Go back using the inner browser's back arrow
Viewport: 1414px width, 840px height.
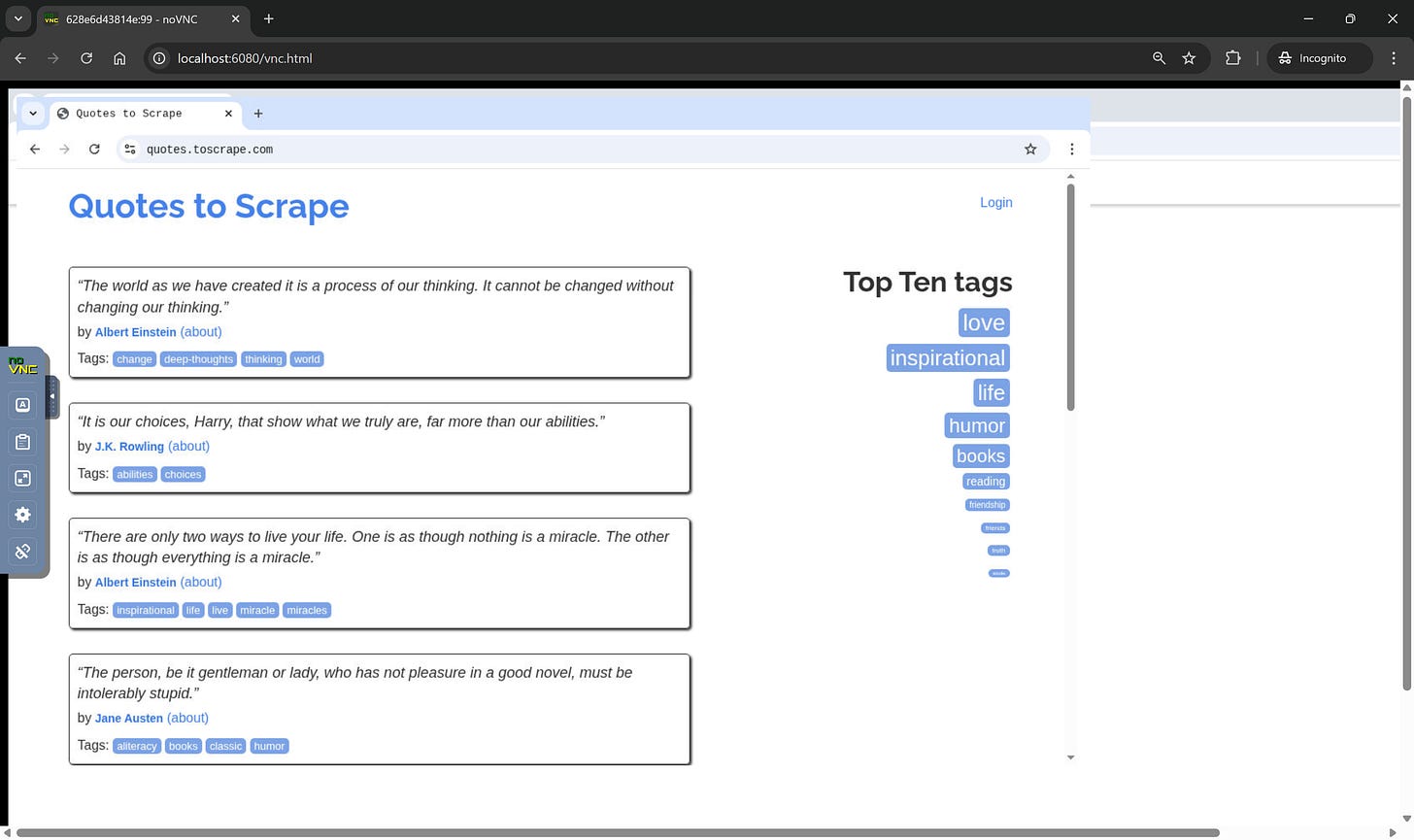click(35, 149)
